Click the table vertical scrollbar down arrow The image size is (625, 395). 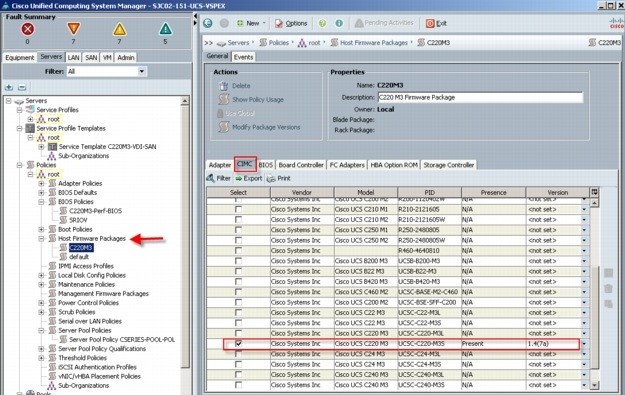pyautogui.click(x=594, y=385)
